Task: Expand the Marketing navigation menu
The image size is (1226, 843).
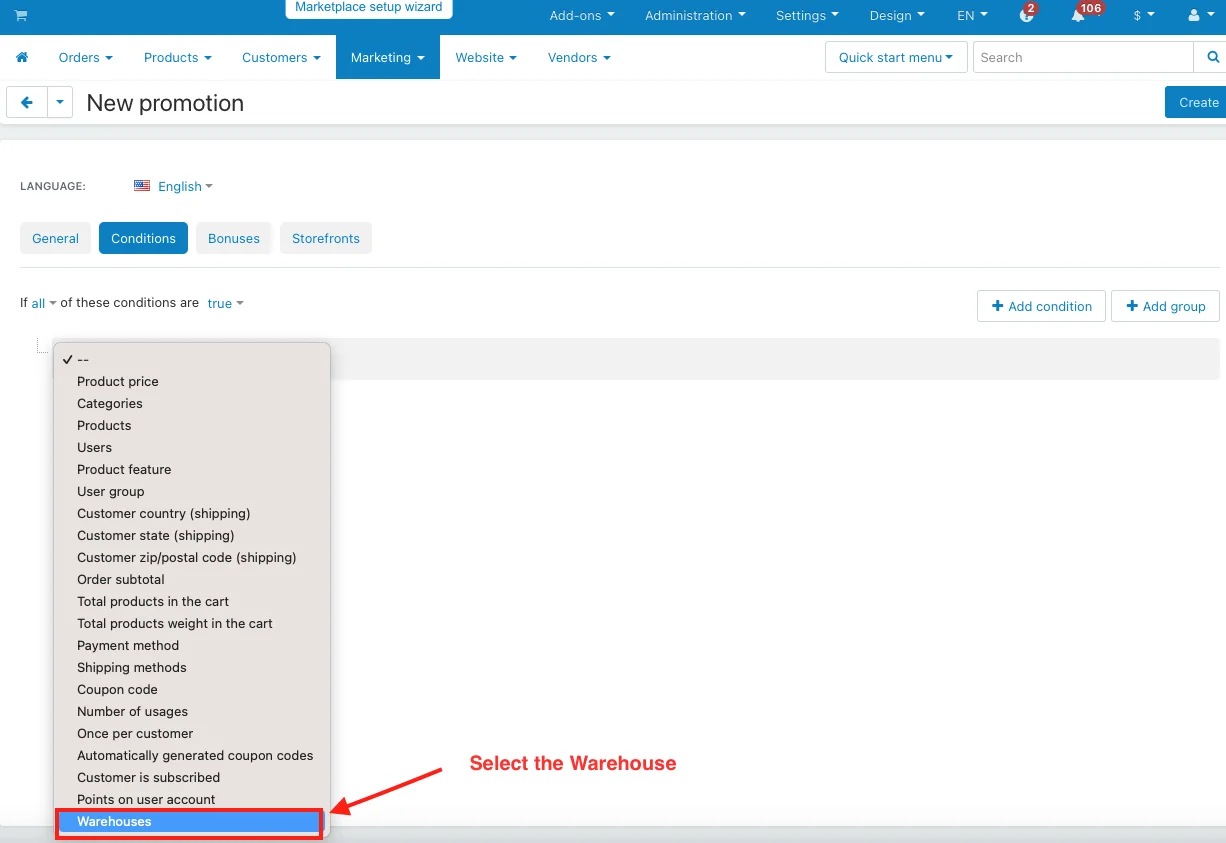Action: (387, 58)
